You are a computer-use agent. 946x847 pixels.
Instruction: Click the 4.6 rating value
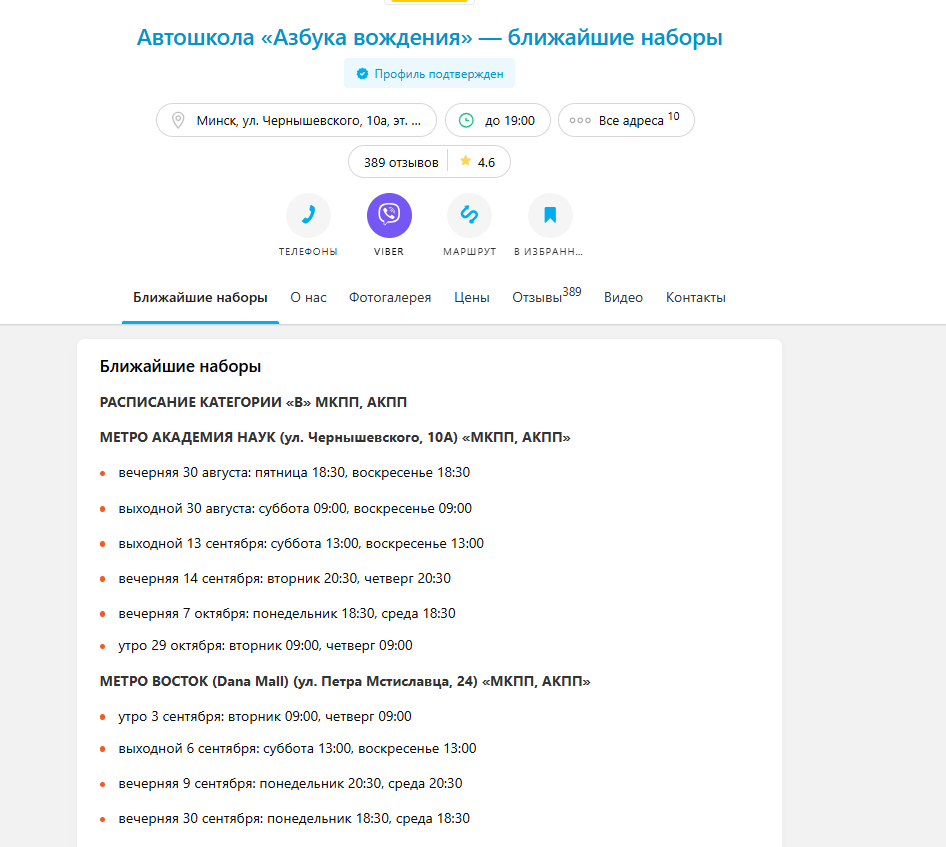point(486,162)
